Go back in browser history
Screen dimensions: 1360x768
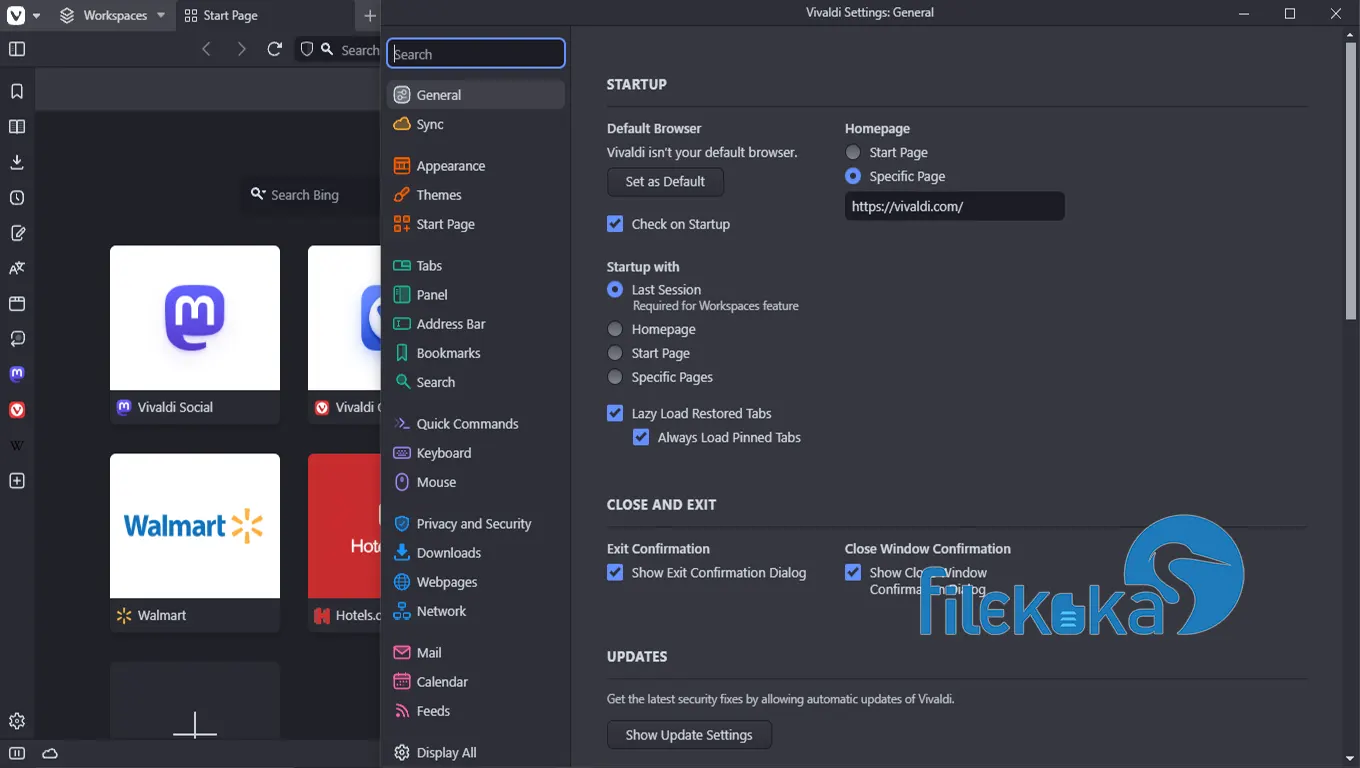coord(206,49)
